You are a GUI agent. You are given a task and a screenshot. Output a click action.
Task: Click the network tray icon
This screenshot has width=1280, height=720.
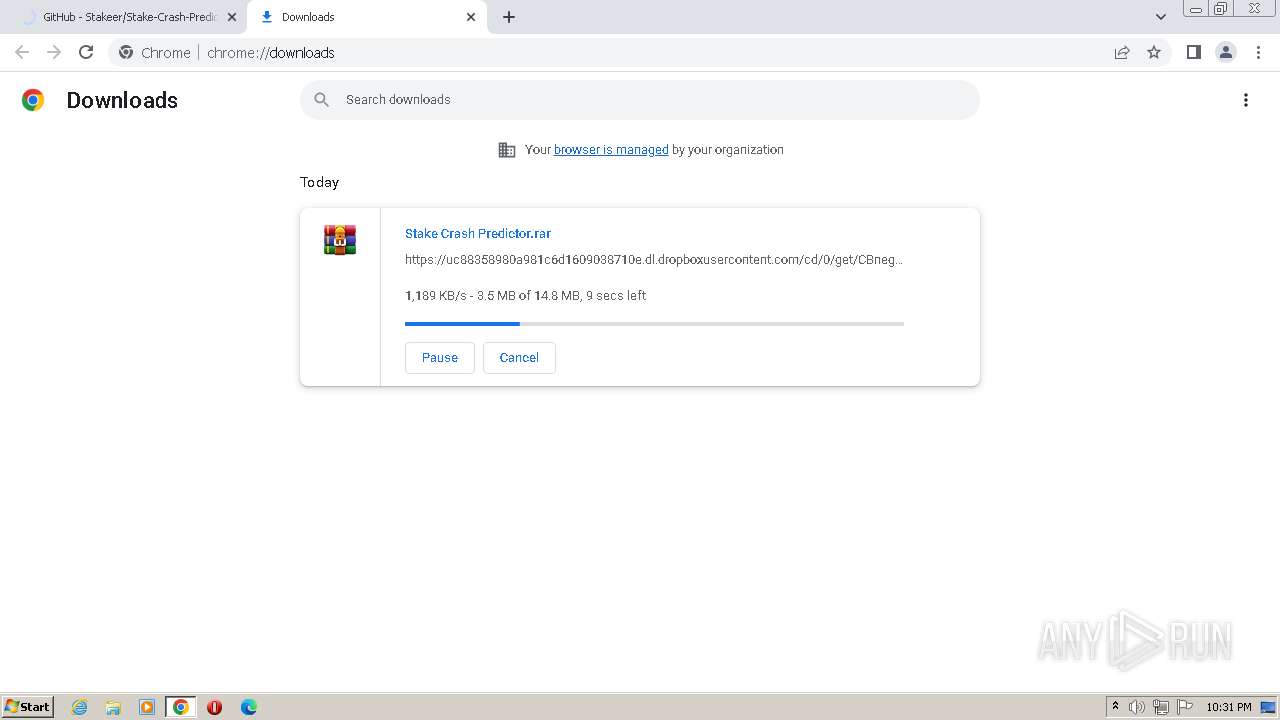pos(1161,707)
